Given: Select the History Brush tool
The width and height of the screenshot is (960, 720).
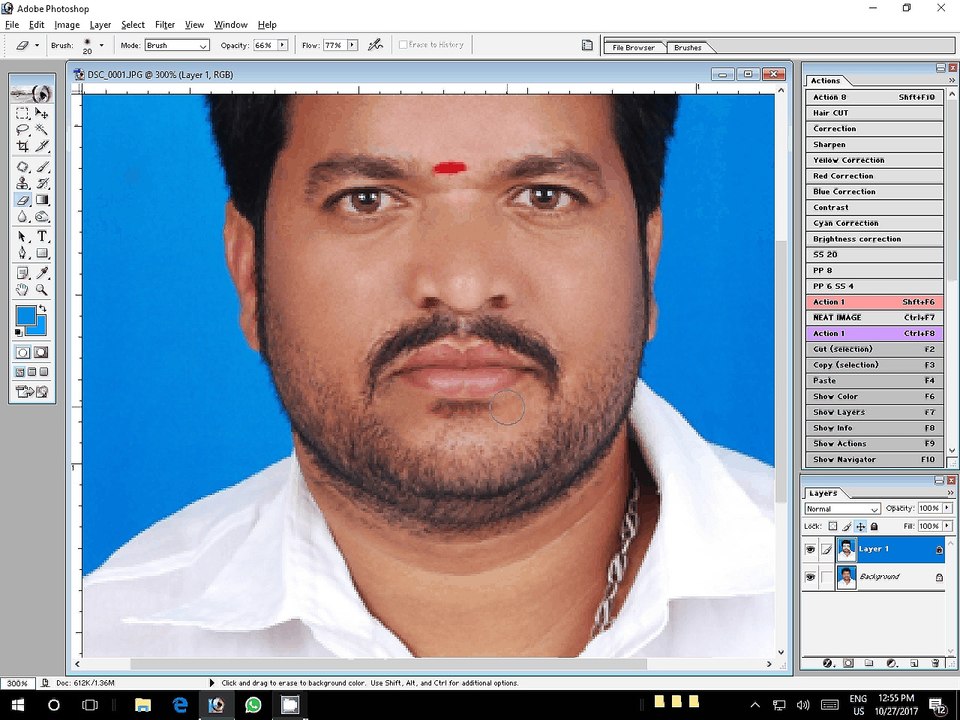Looking at the screenshot, I should pyautogui.click(x=42, y=183).
